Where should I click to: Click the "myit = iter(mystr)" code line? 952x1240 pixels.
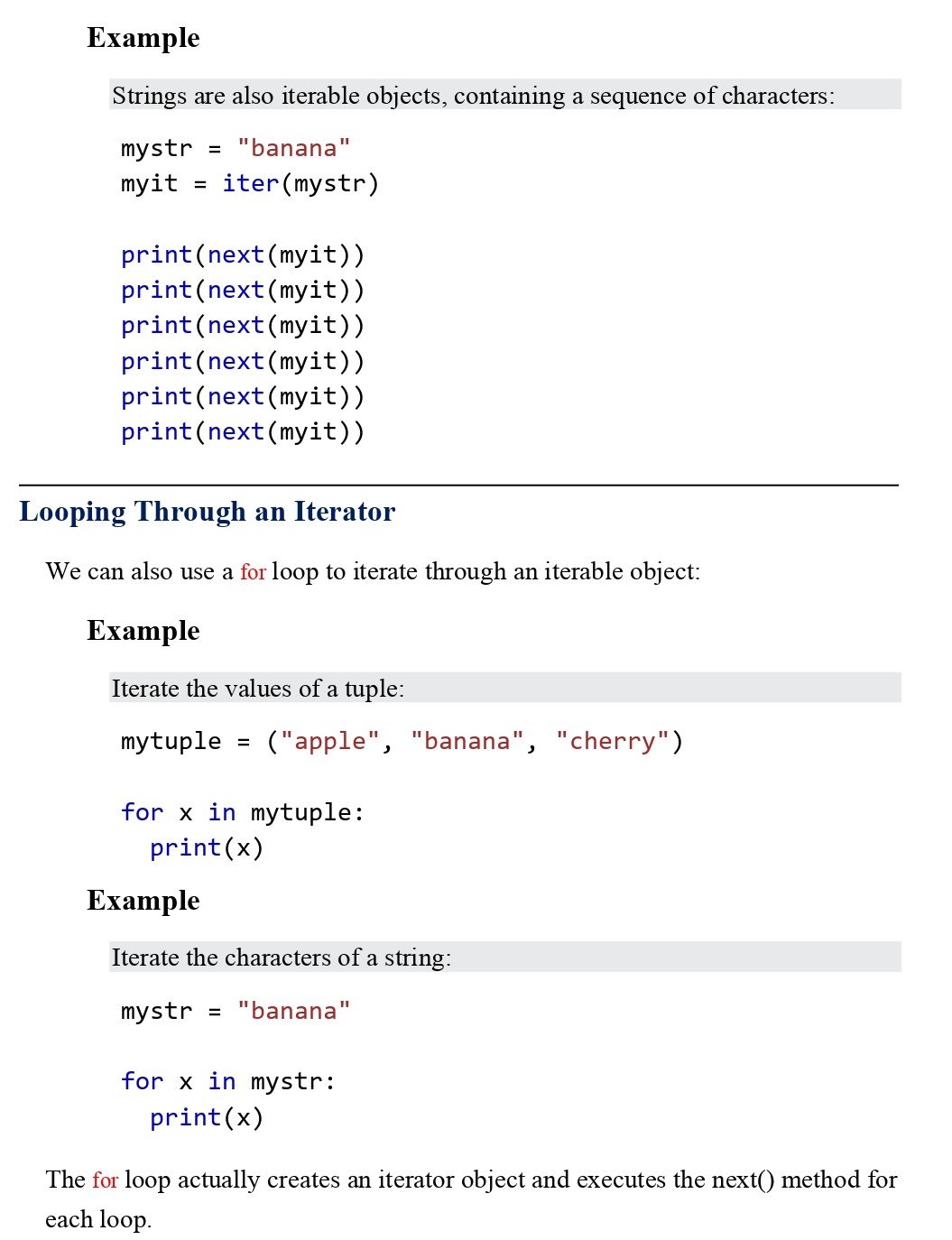(x=250, y=183)
